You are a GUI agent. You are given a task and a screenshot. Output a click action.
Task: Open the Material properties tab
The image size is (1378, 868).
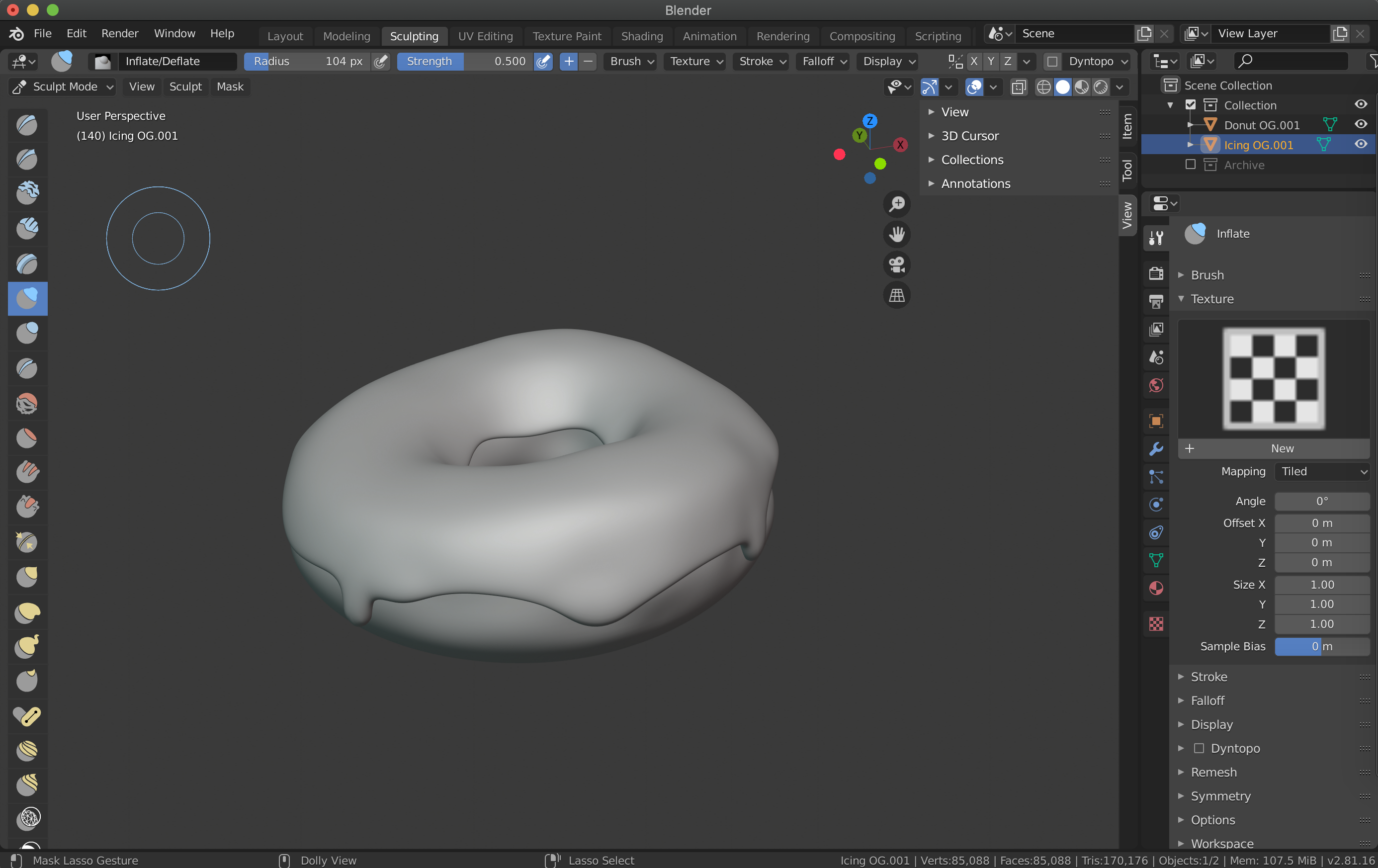[x=1156, y=588]
